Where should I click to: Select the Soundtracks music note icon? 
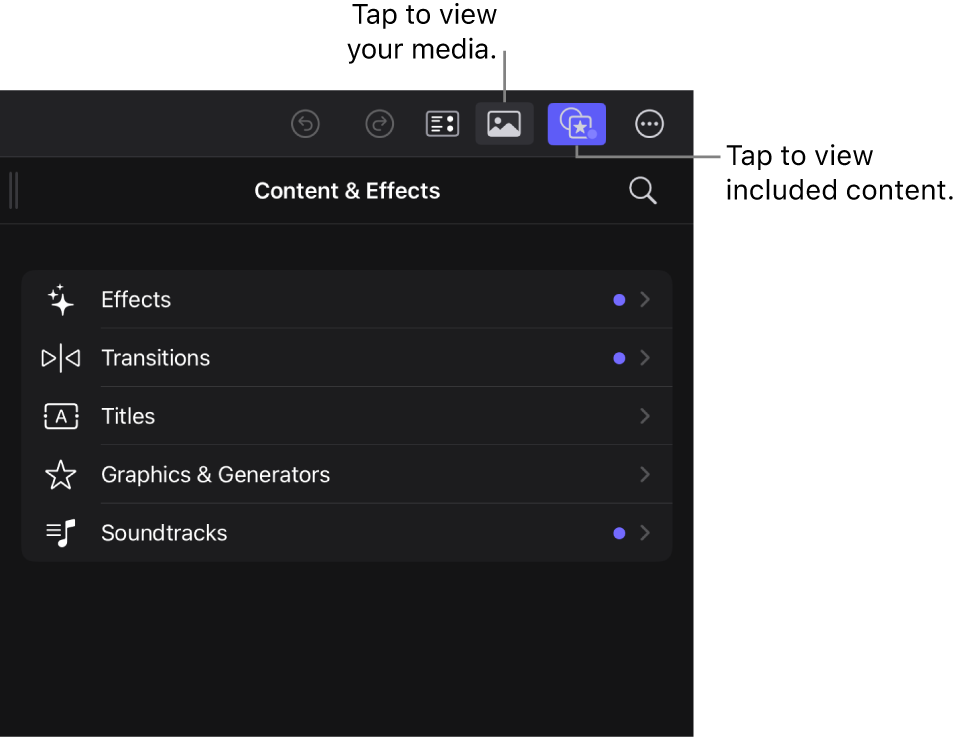(x=60, y=533)
